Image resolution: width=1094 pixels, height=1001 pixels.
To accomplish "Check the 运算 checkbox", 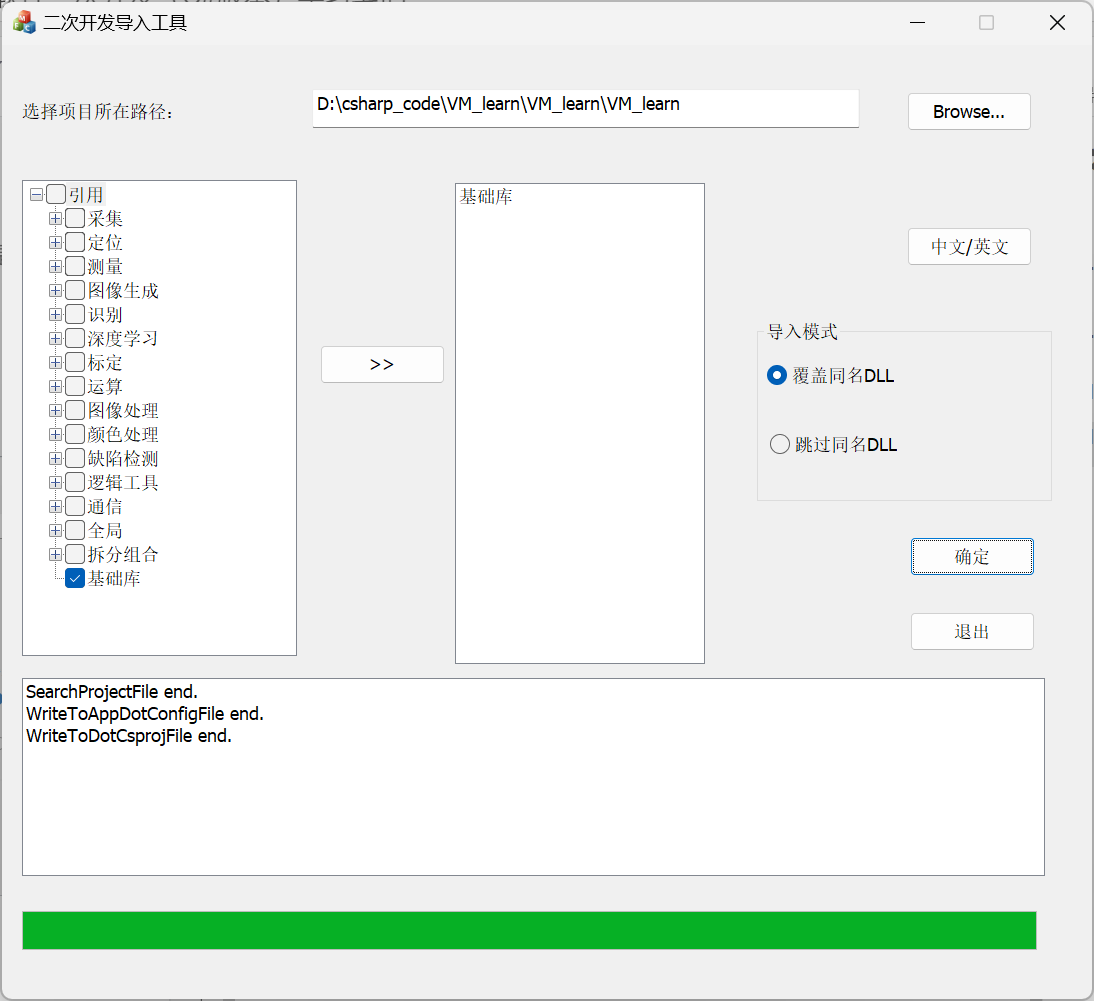I will (75, 386).
